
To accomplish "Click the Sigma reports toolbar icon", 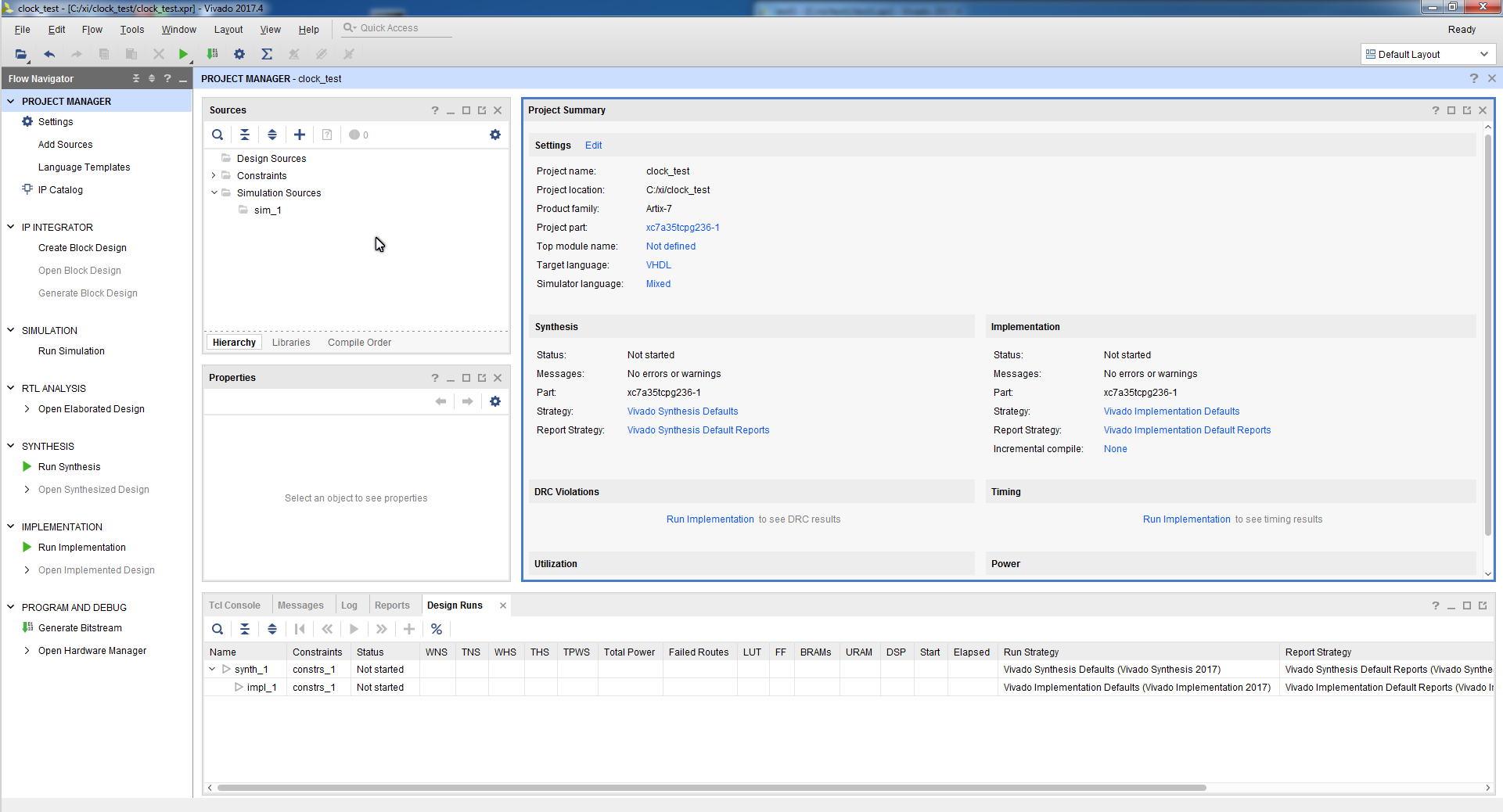I will point(267,54).
